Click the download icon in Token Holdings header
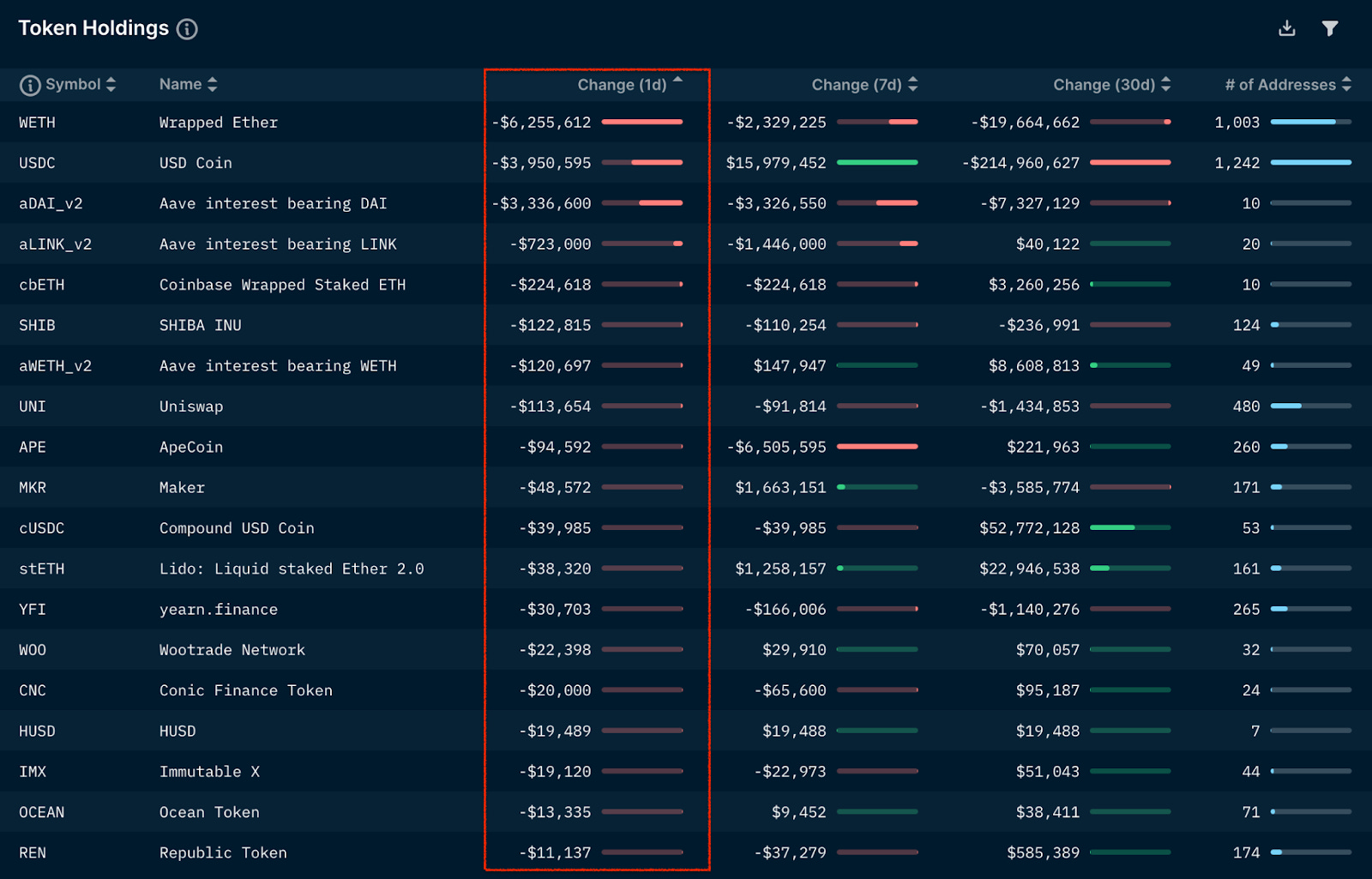Viewport: 1372px width, 879px height. (1286, 28)
